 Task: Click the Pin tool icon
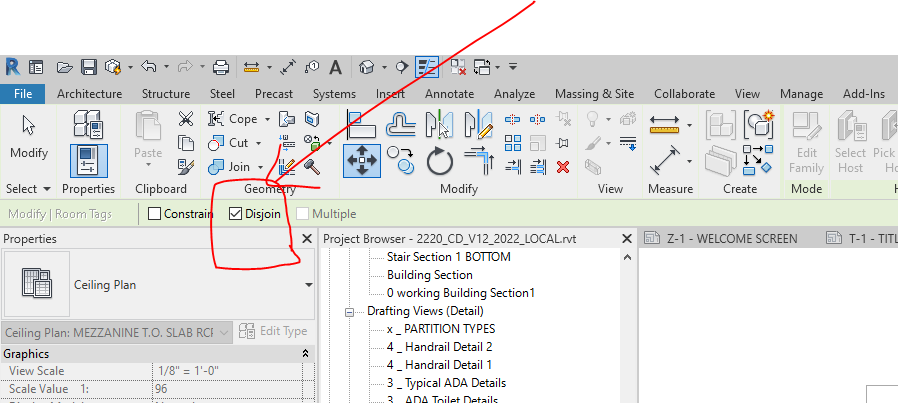tap(563, 143)
